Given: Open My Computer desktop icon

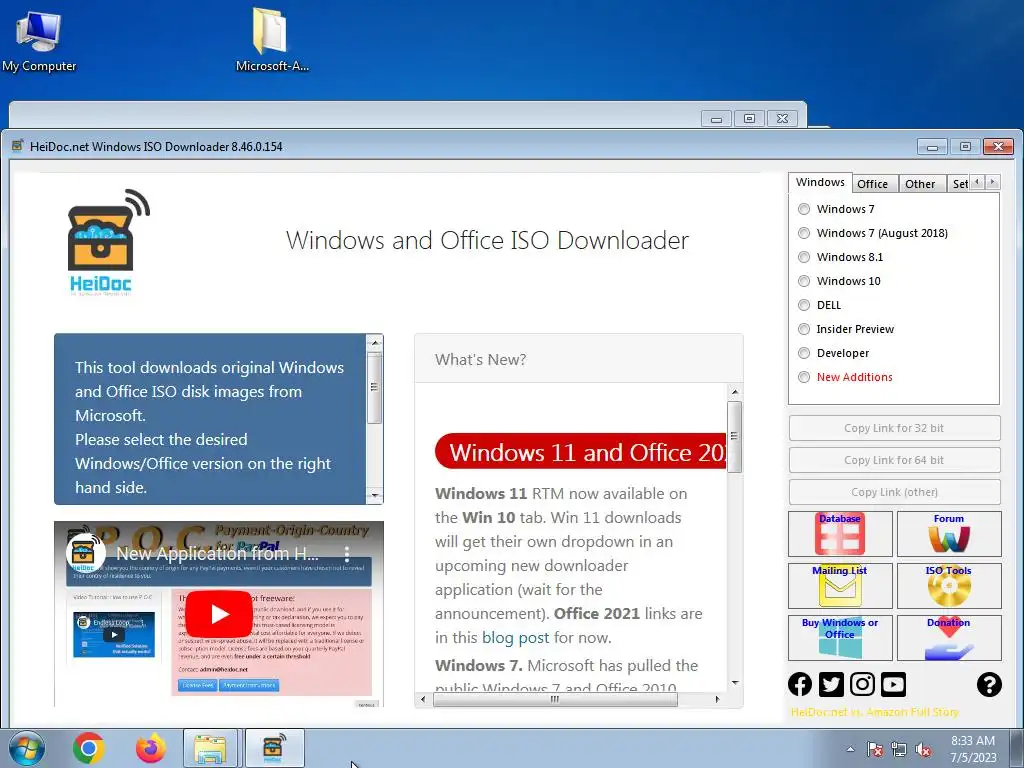Looking at the screenshot, I should pos(39,39).
